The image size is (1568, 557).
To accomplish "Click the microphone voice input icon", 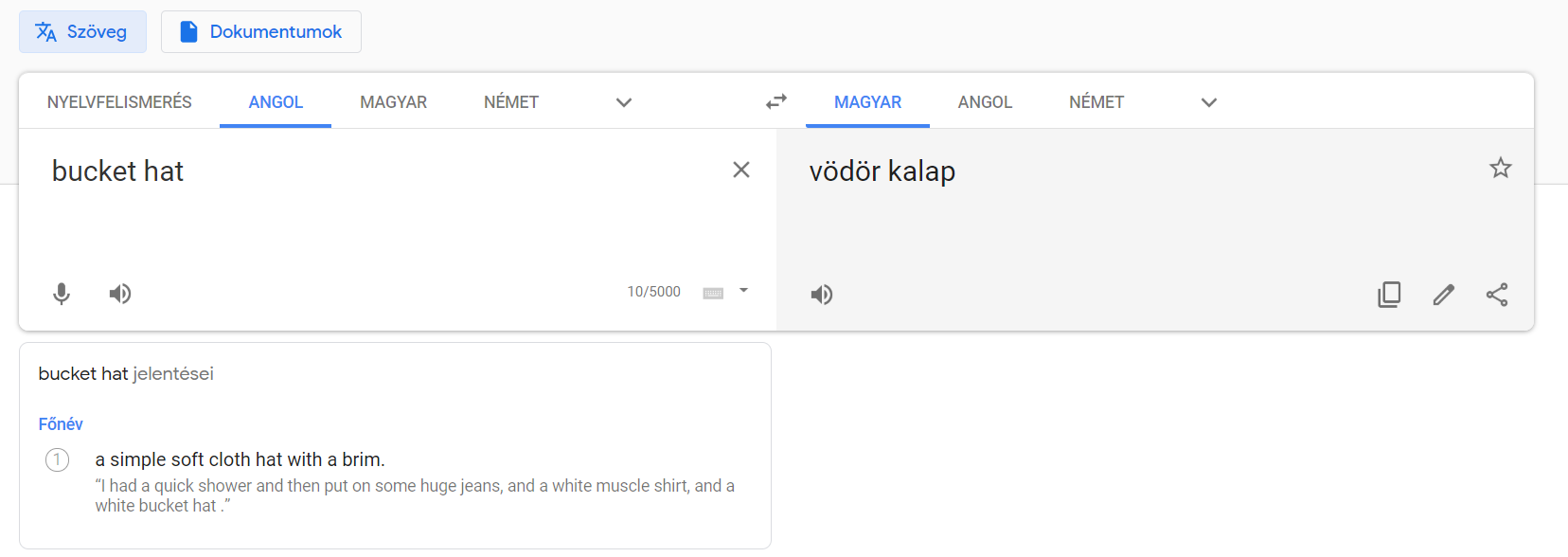I will pos(62,294).
